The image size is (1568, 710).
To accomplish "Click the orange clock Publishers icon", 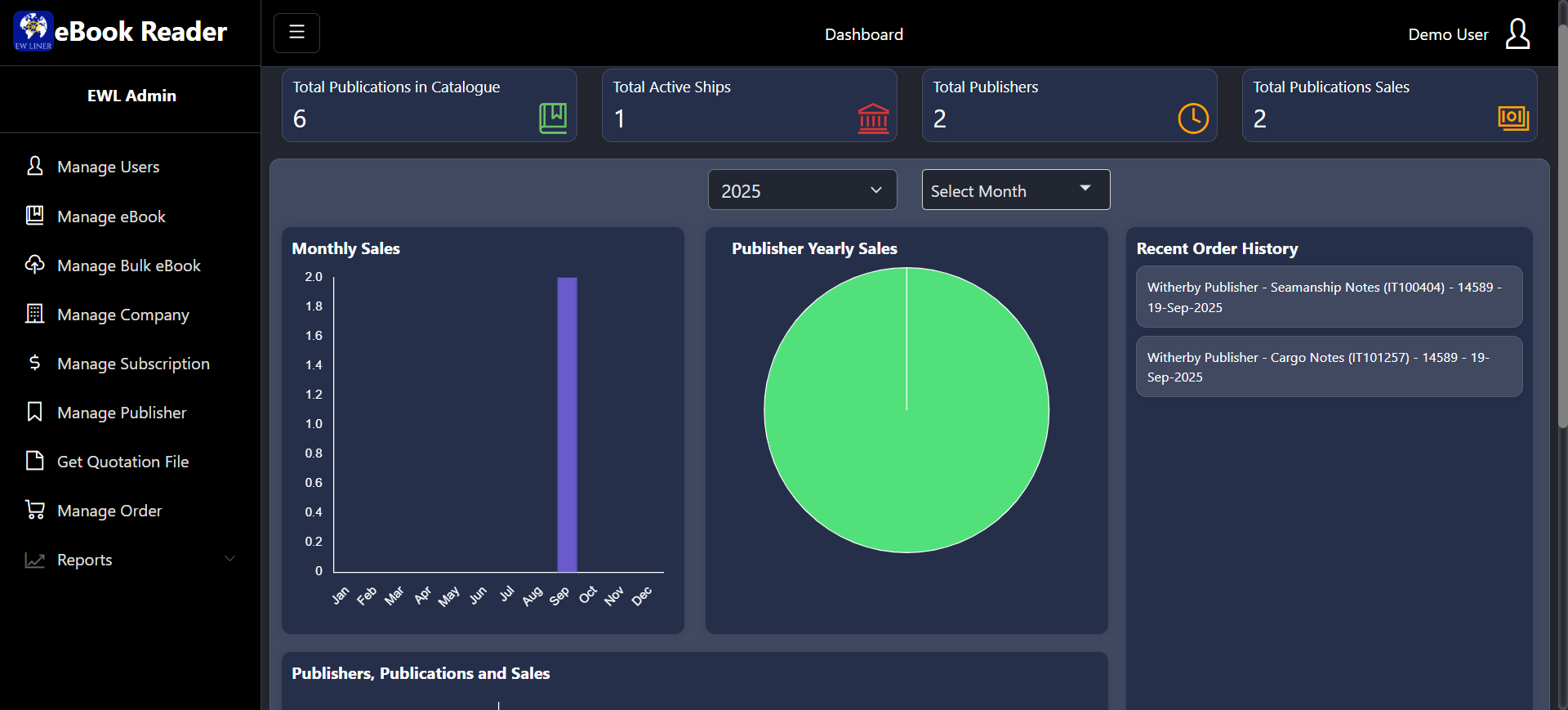I will (1193, 118).
